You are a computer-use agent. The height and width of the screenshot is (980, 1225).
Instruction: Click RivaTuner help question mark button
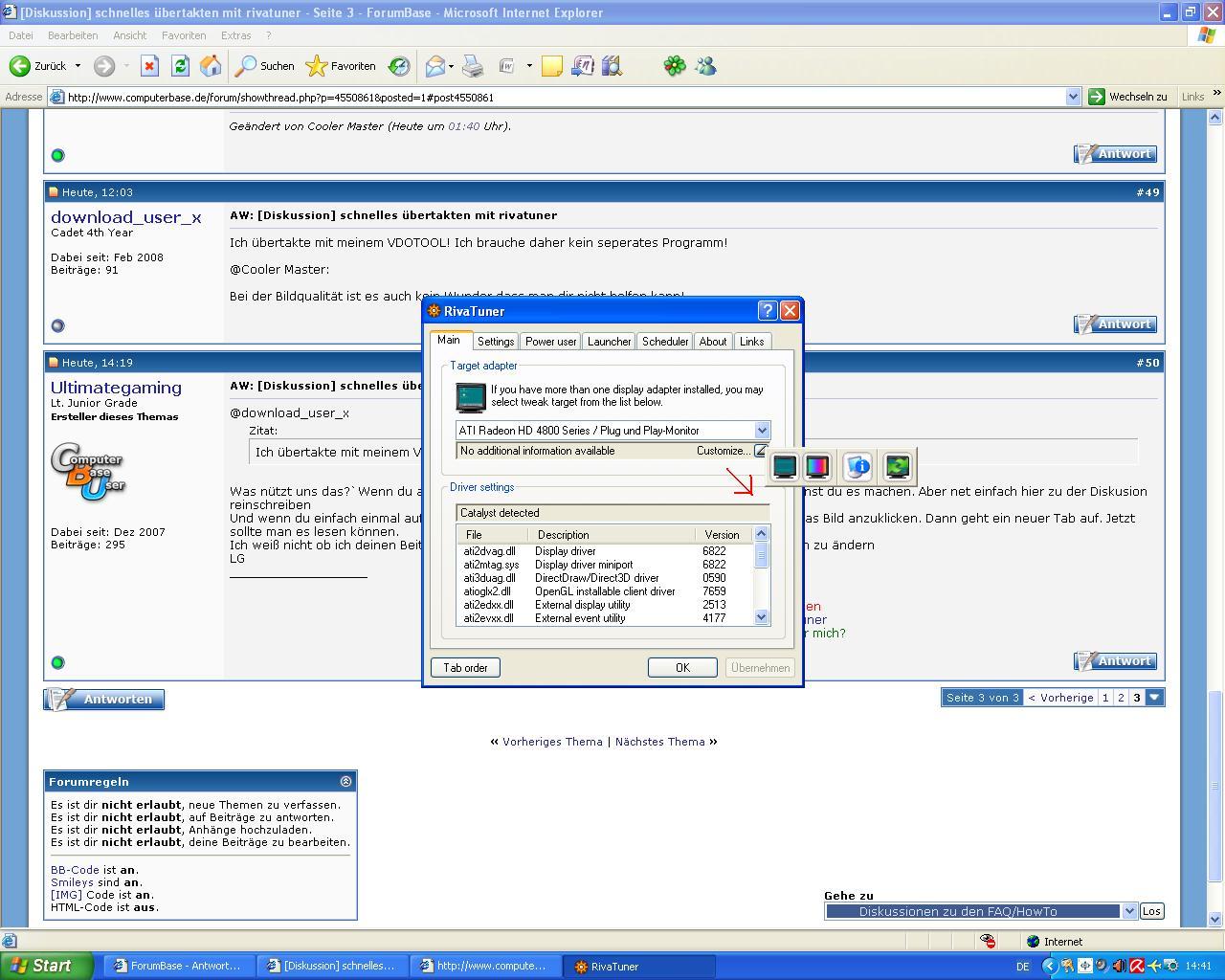coord(767,311)
